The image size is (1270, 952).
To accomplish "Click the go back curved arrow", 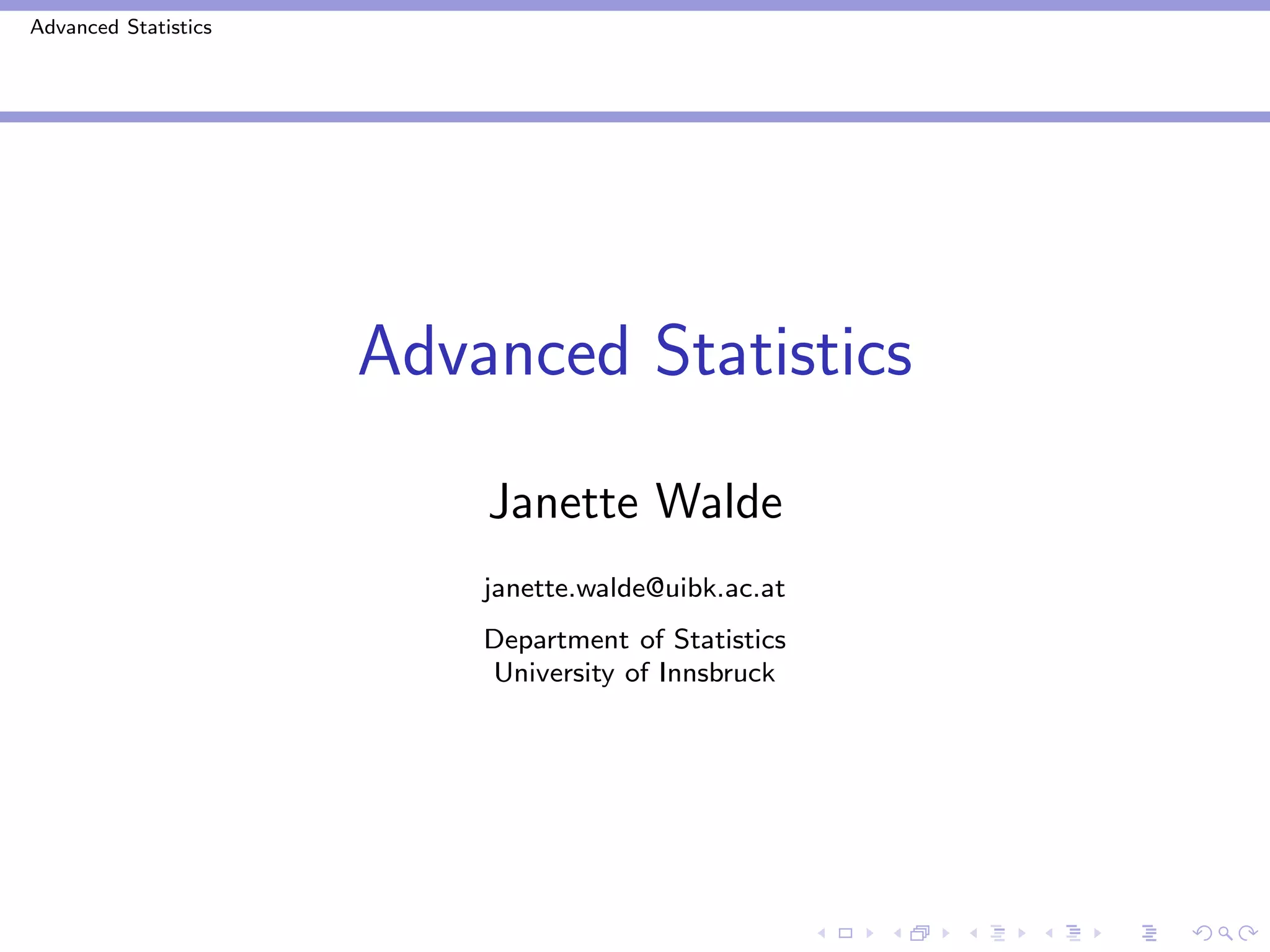I will [1202, 933].
